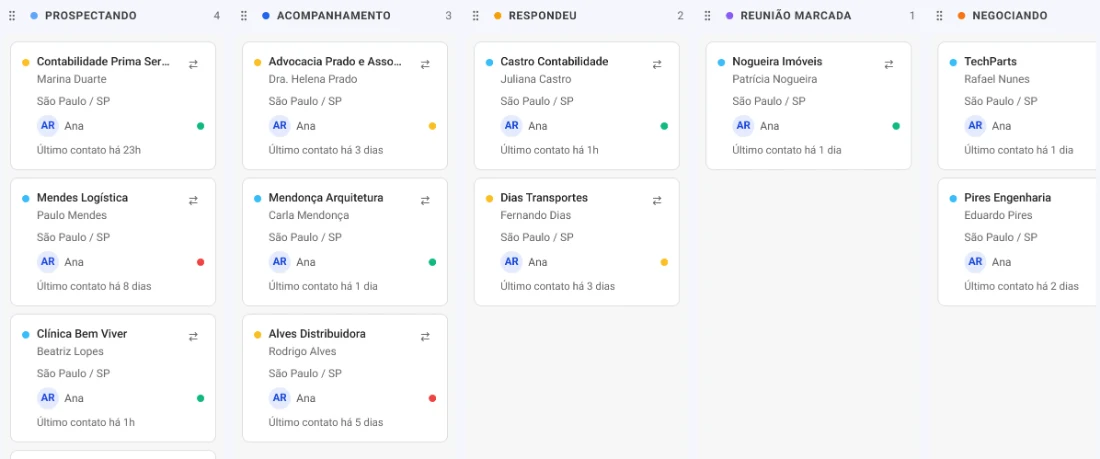1100x459 pixels.
Task: Open the Mendes Logística card title
Action: (82, 198)
